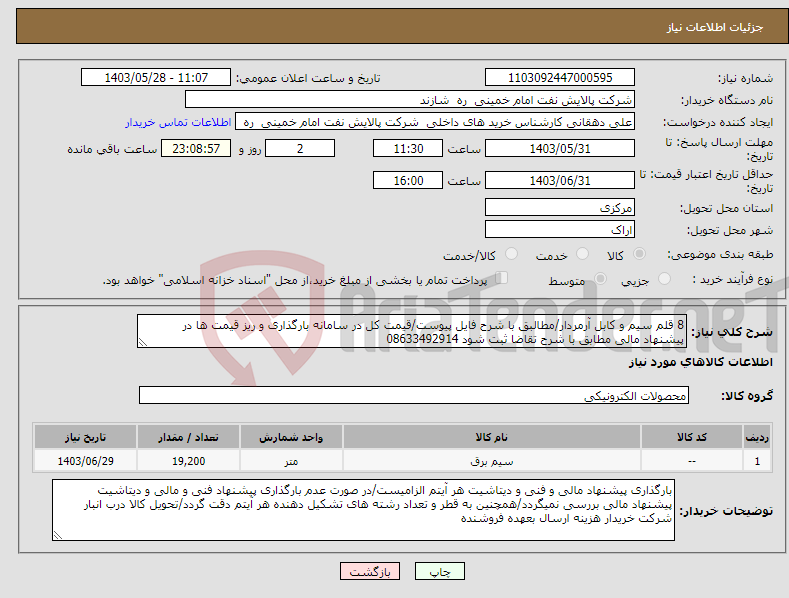Select the خدمت radio button
Viewport: 789px width, 598px height.
(x=582, y=254)
